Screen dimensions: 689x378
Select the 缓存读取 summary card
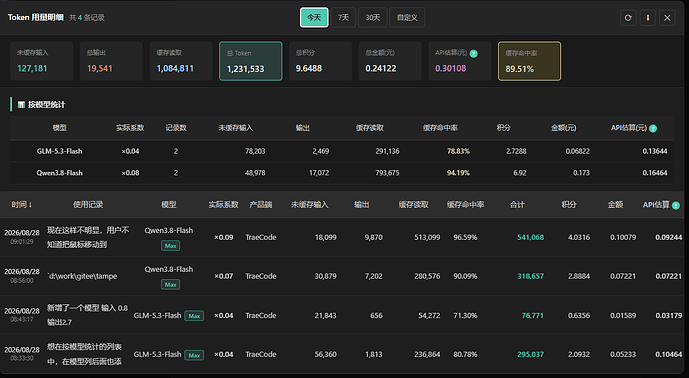pos(181,61)
